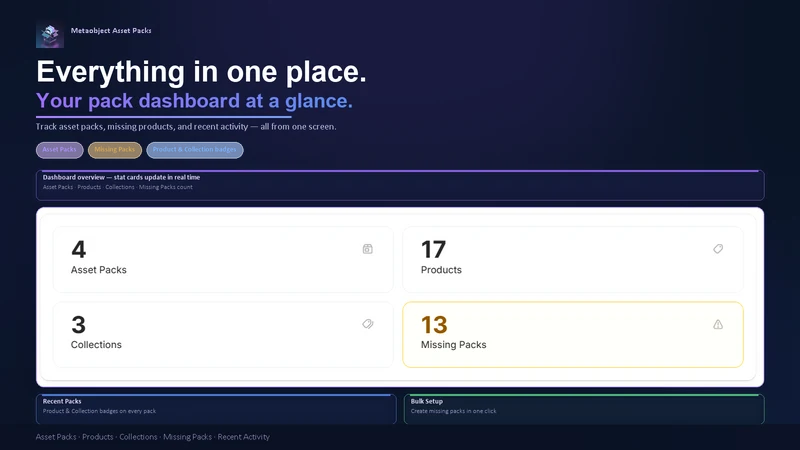The width and height of the screenshot is (800, 450).
Task: Click the Collections tags icon
Action: 368,324
